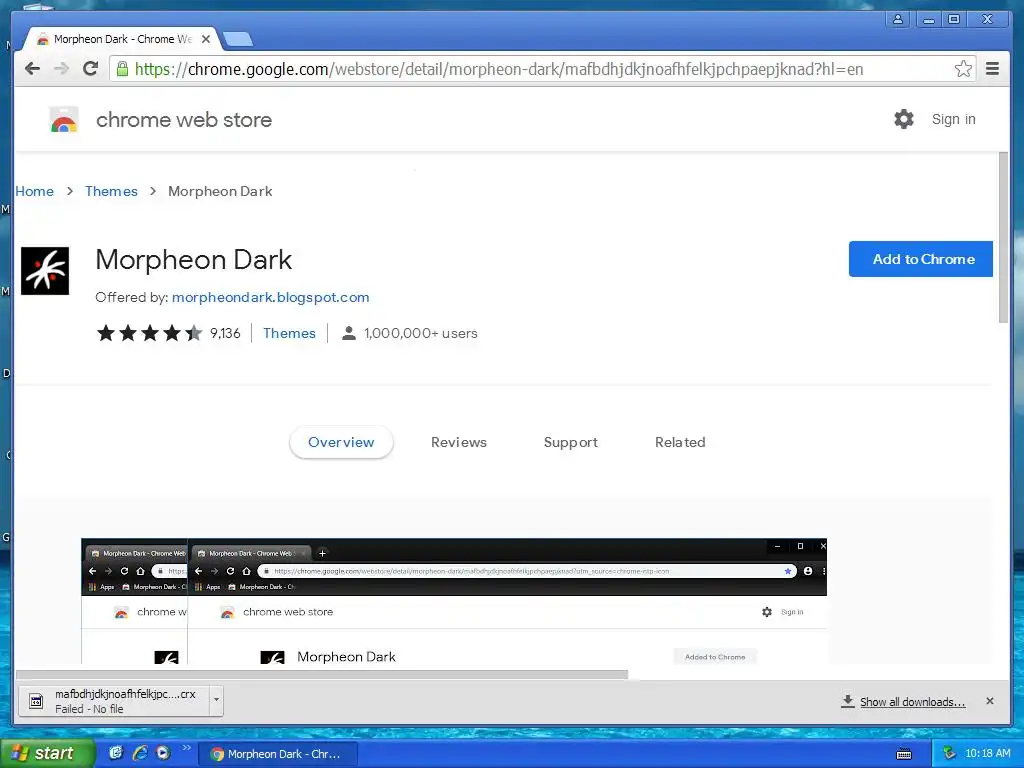1024x768 pixels.
Task: Click the failed crx download file icon
Action: point(36,701)
